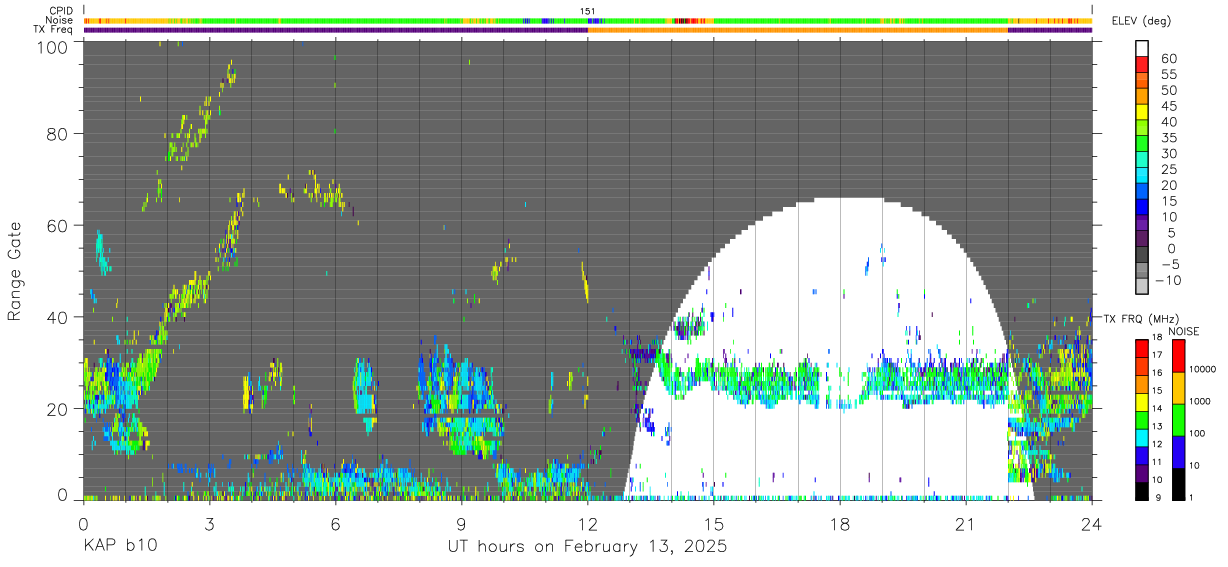Select the yellow 14–15 MHz TX FRQ swatch

[x=1142, y=401]
